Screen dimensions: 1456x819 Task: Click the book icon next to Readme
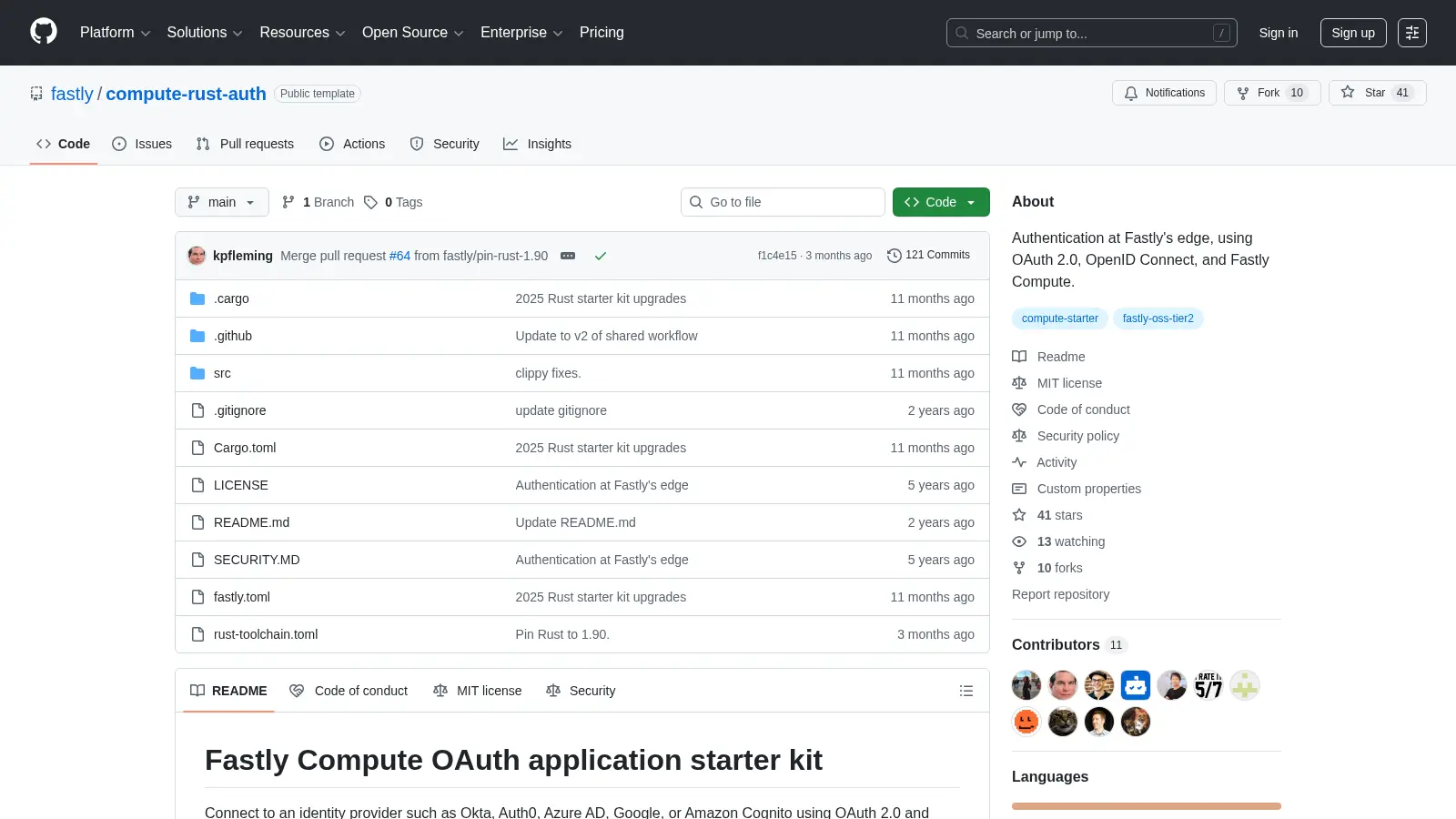[x=1019, y=357]
